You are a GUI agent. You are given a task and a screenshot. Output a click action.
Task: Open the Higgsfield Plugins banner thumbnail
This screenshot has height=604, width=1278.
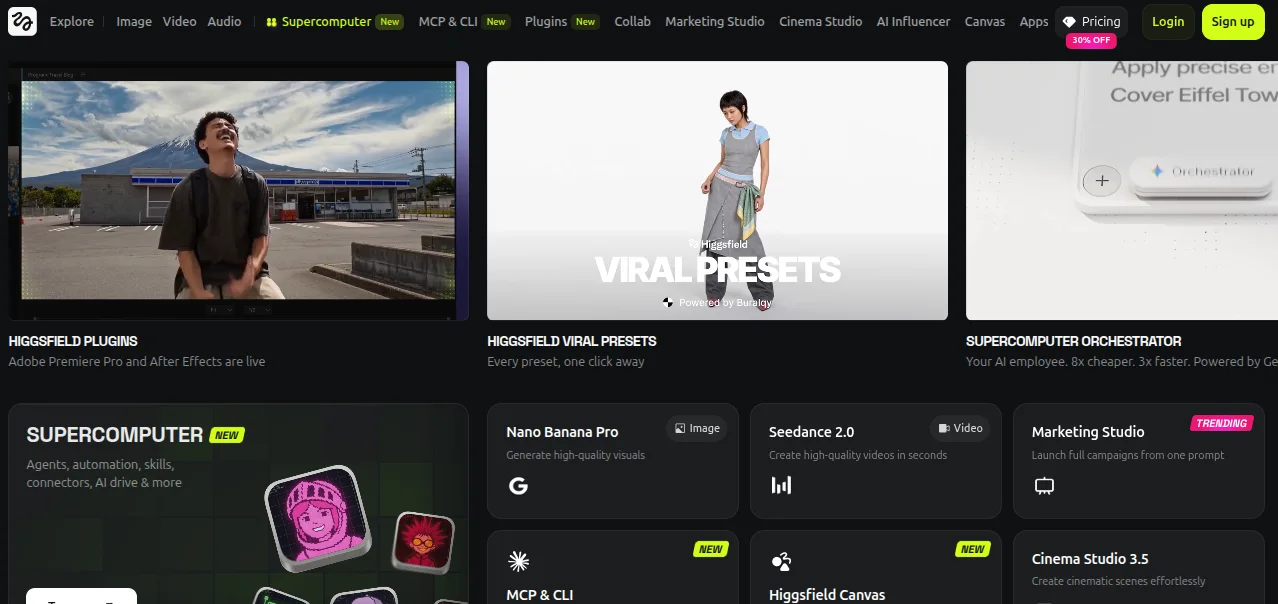pyautogui.click(x=239, y=191)
